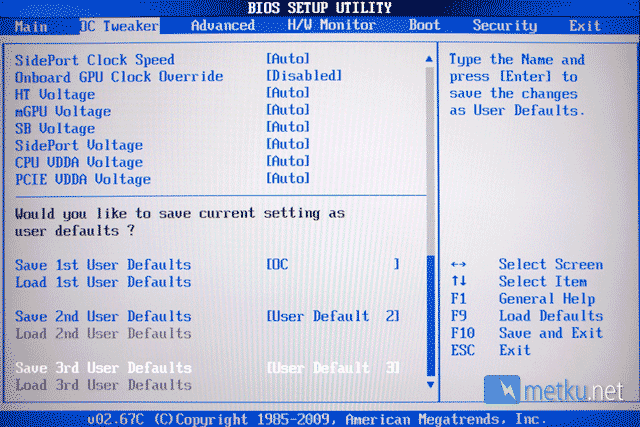
Task: Select the CPU VDDA Voltage setting
Action: (79, 162)
